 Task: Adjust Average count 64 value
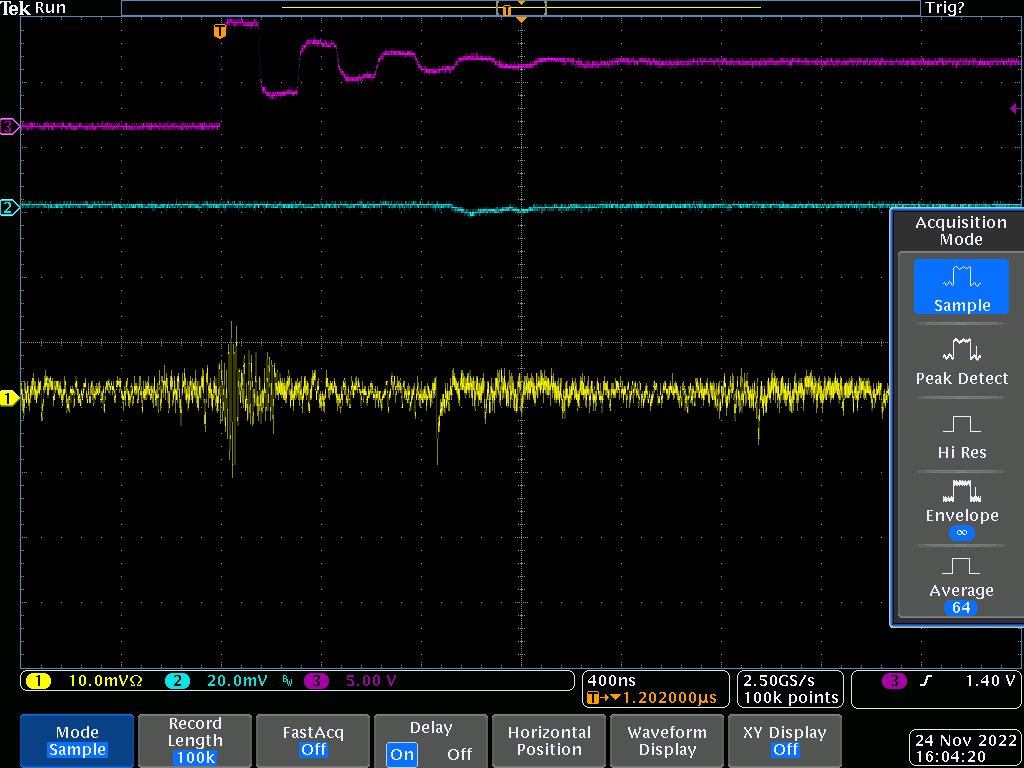pos(961,608)
